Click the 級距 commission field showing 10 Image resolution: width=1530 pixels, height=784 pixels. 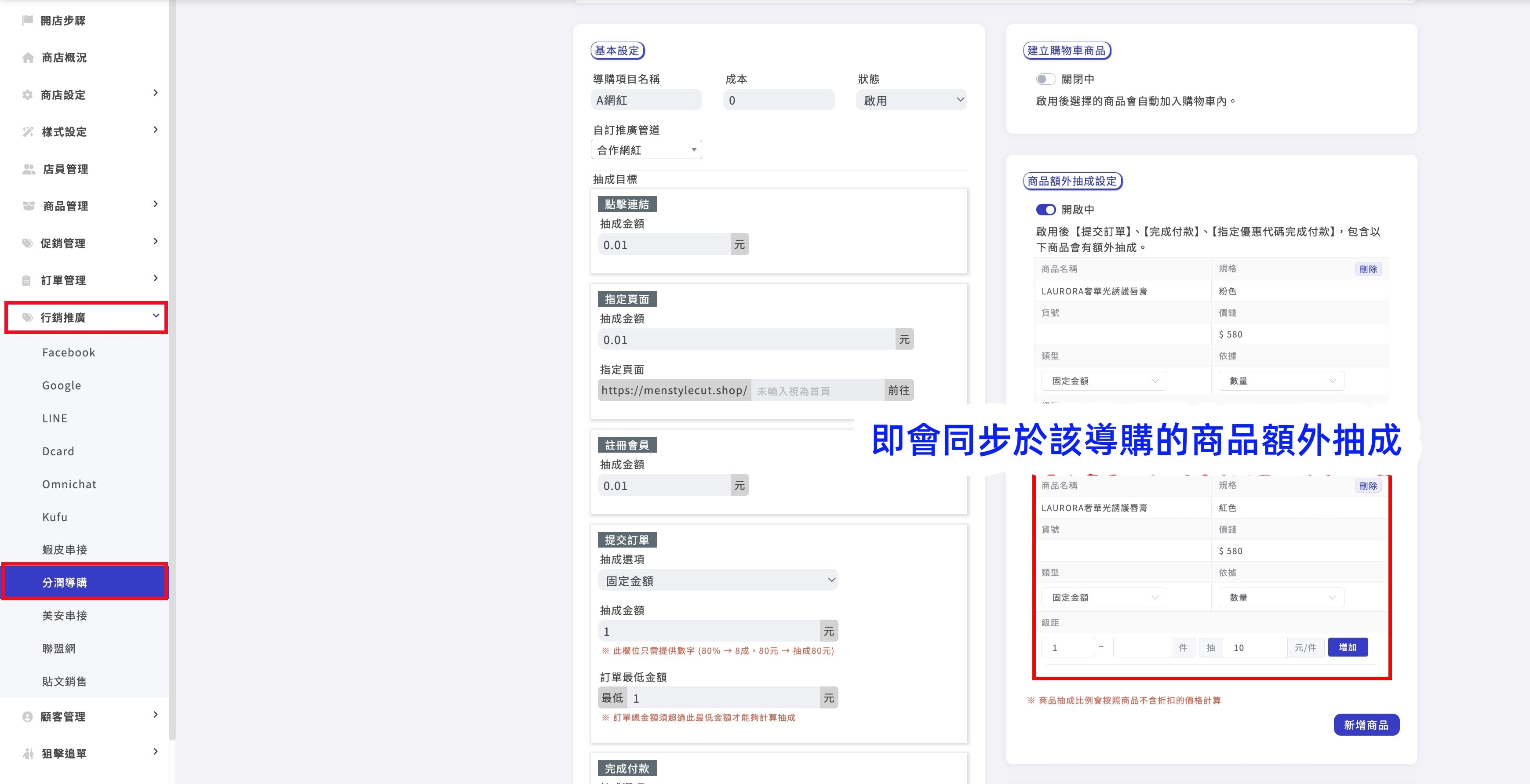click(x=1254, y=647)
